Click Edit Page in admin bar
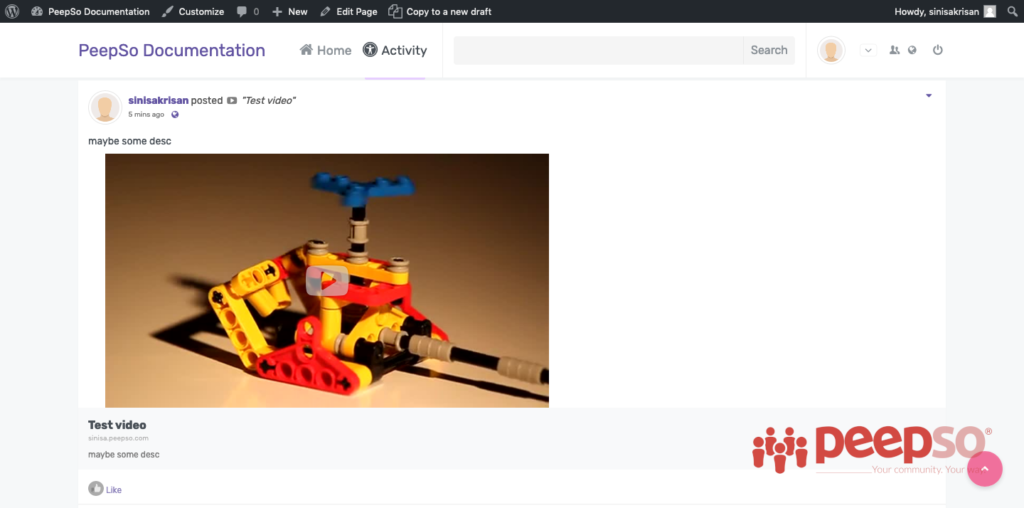 click(349, 12)
